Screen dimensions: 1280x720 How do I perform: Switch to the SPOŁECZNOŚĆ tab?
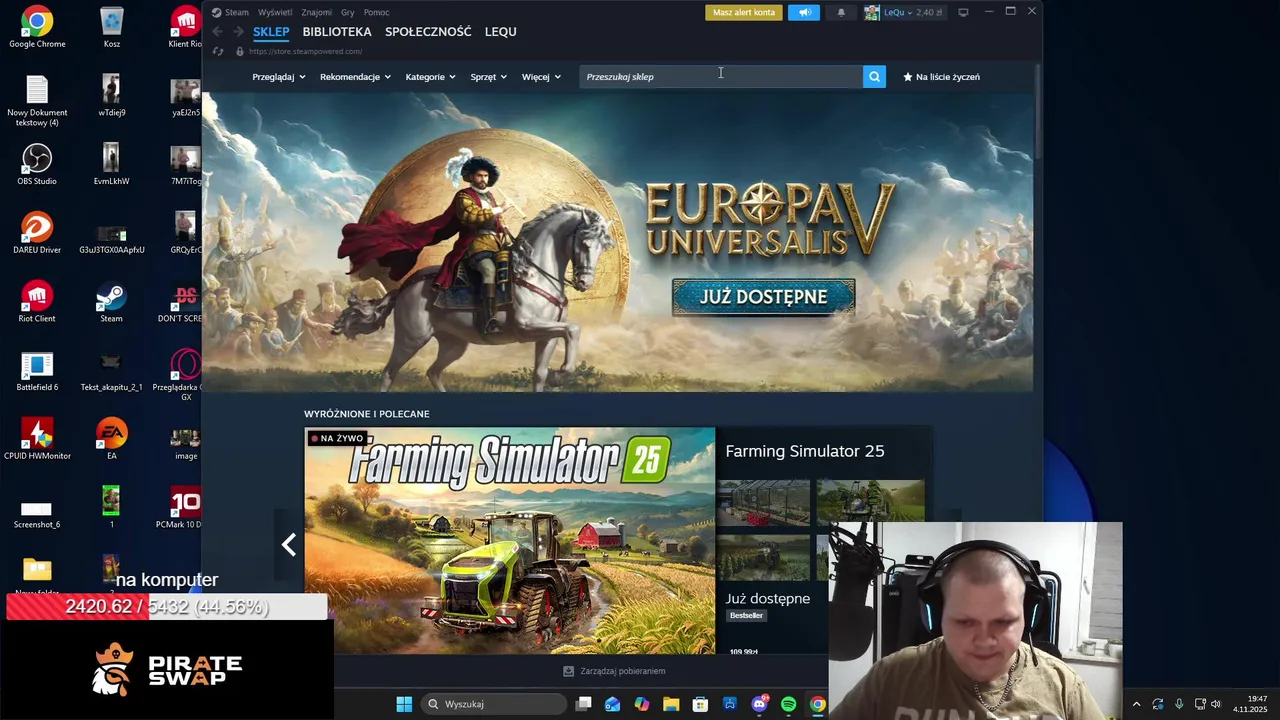(428, 32)
